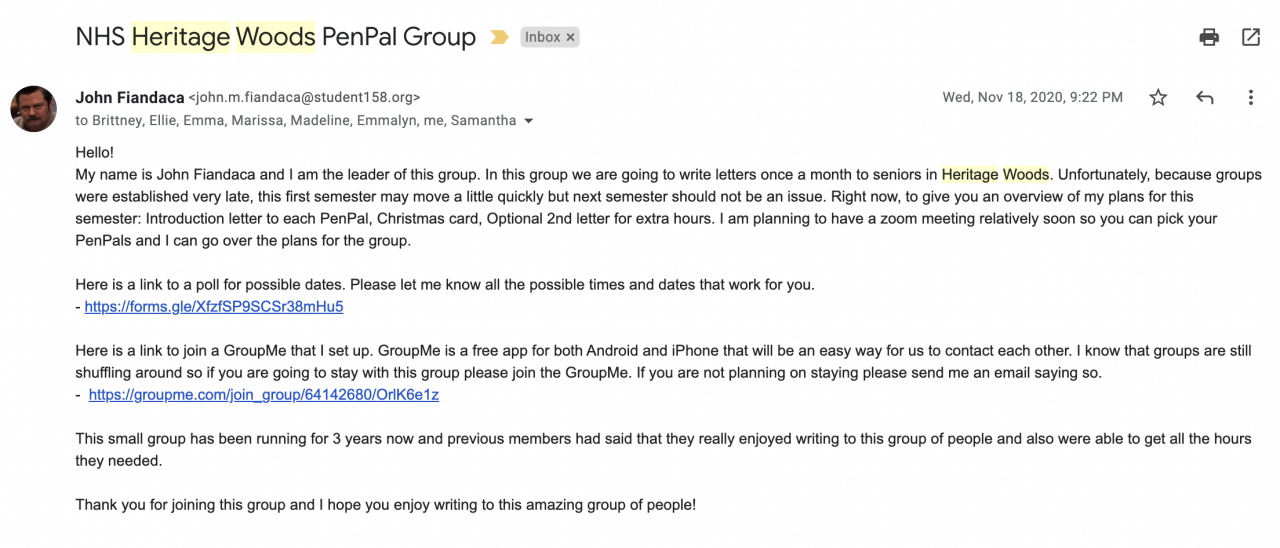Print this email with the printer icon
1280x548 pixels.
point(1209,37)
